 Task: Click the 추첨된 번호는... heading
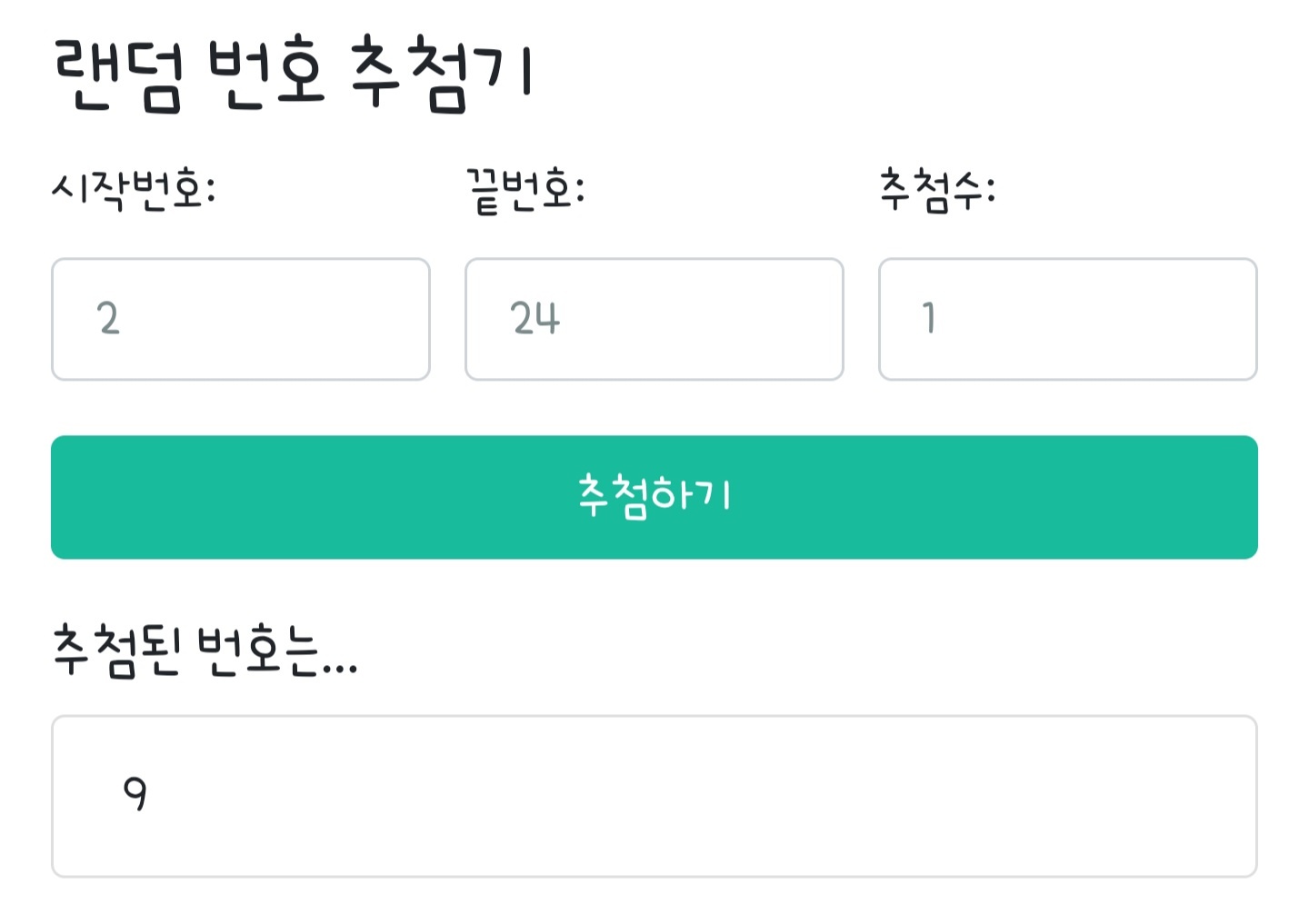click(205, 651)
